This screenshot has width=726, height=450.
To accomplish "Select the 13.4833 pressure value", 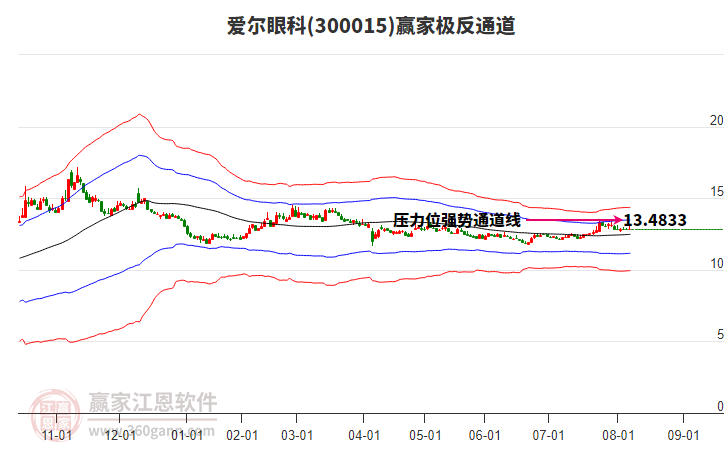I will click(655, 220).
